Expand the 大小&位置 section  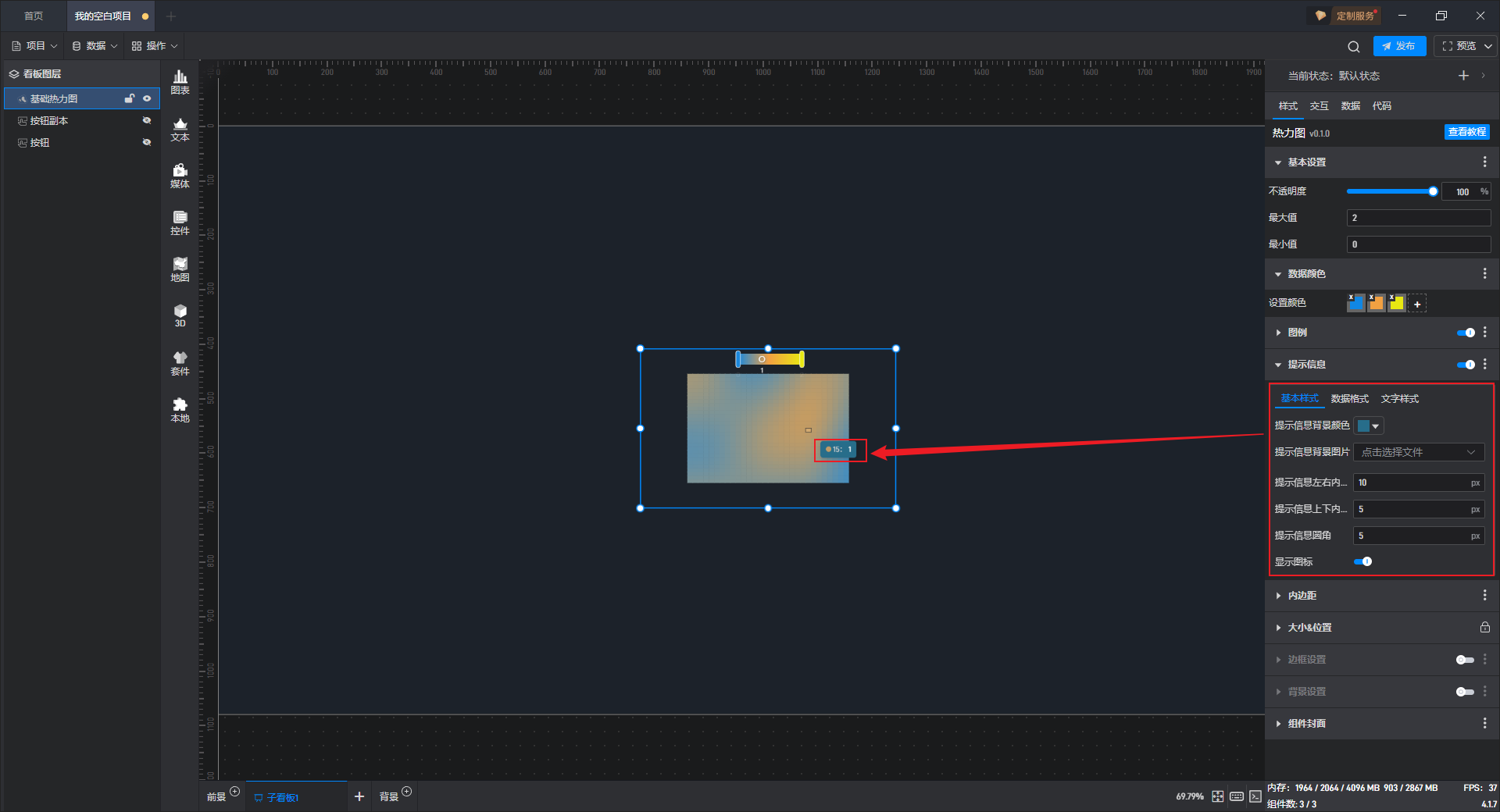(1278, 628)
